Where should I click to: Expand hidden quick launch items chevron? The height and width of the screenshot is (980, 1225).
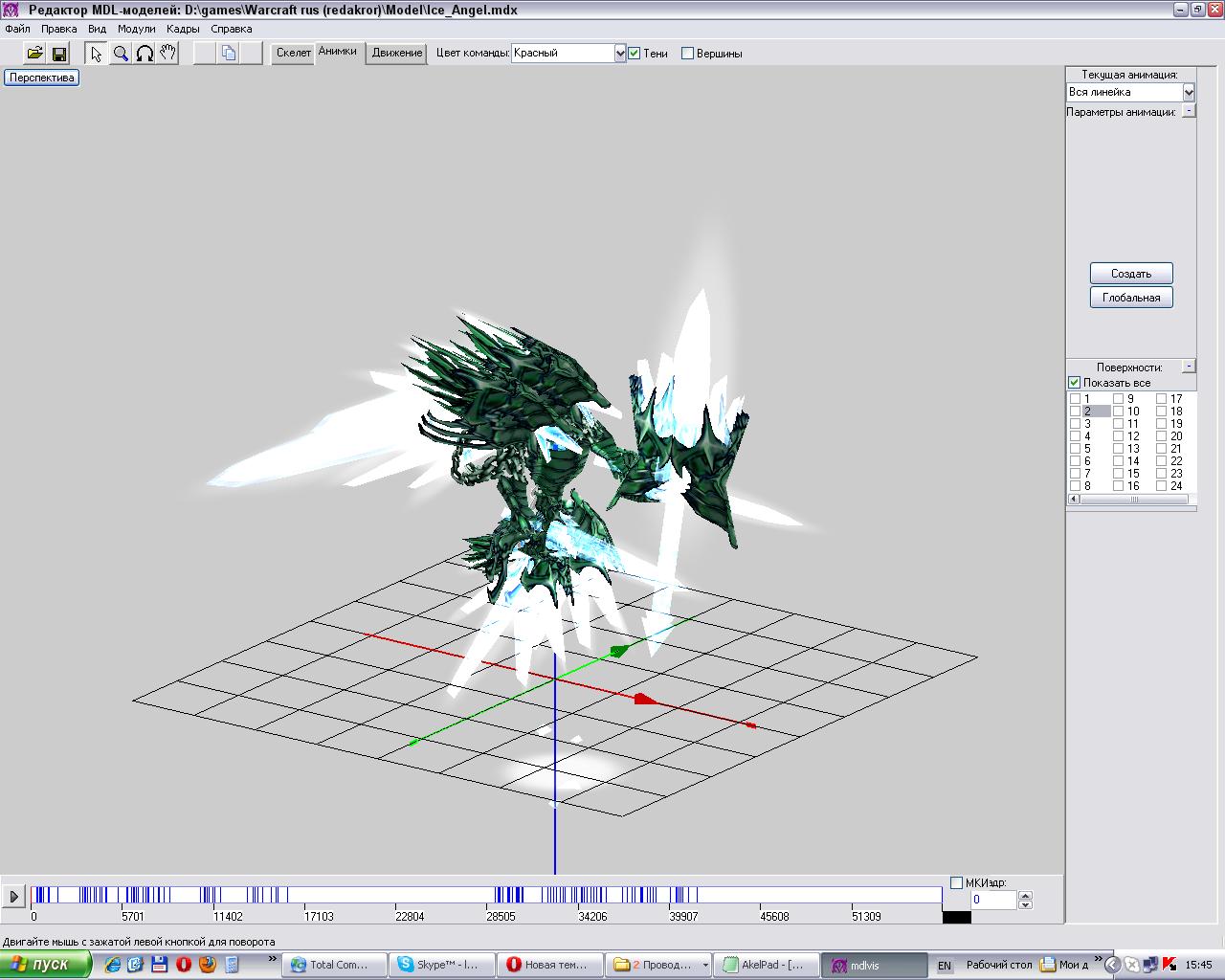pyautogui.click(x=273, y=958)
